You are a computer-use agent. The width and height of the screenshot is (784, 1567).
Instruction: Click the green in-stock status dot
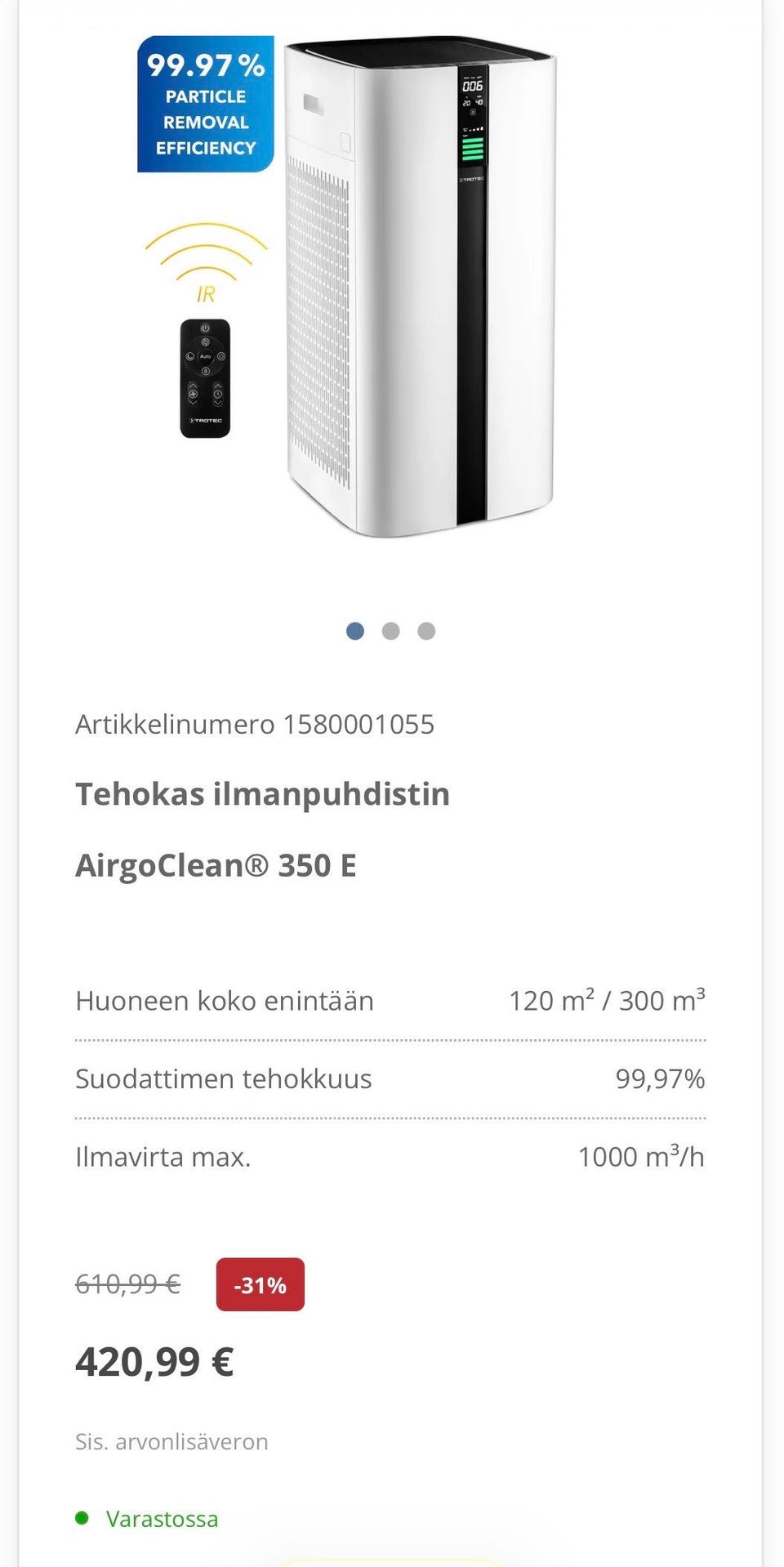point(82,1518)
